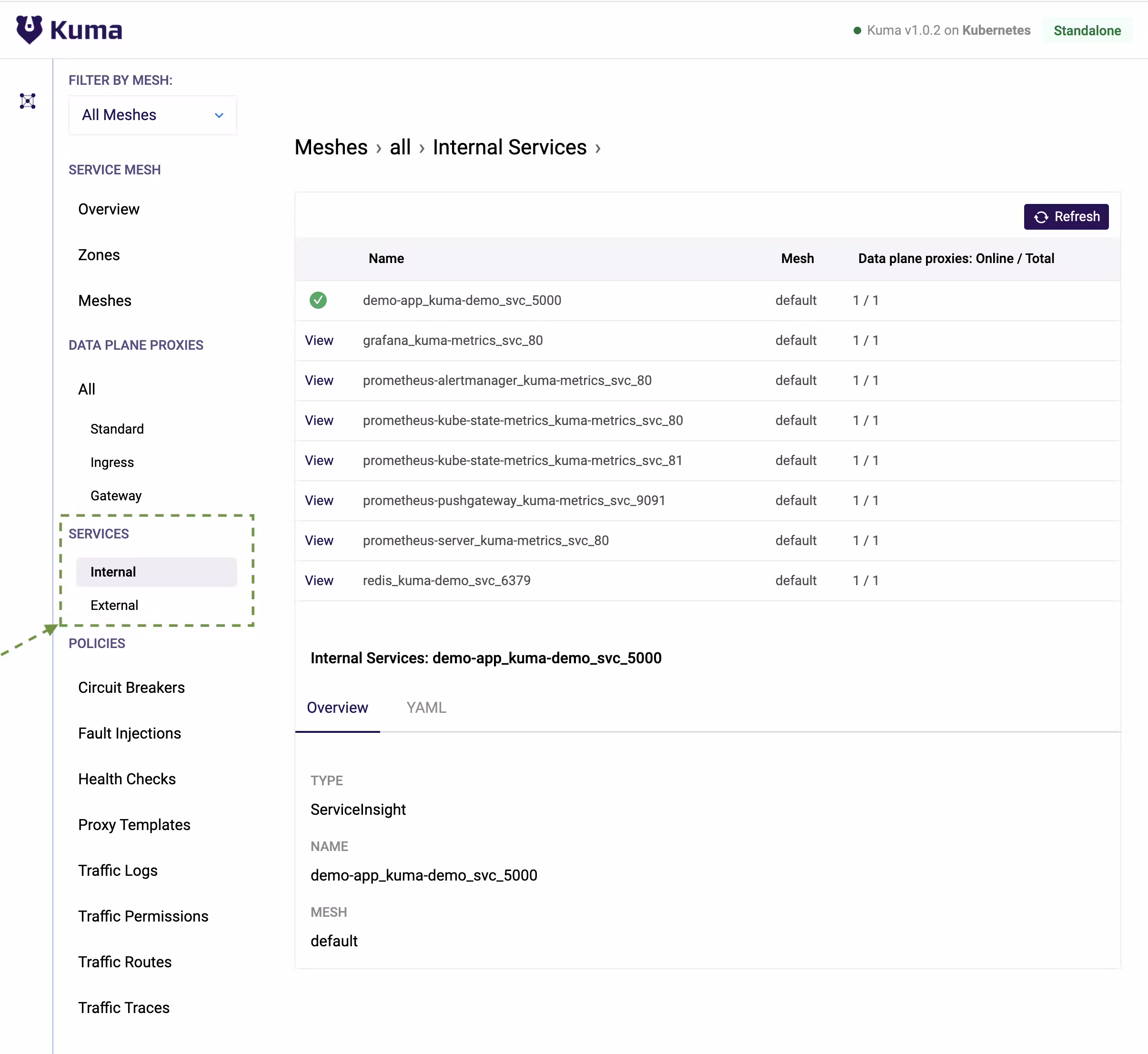Open Zones in Service Mesh section
Screen dimensions: 1148x1054
coord(99,255)
